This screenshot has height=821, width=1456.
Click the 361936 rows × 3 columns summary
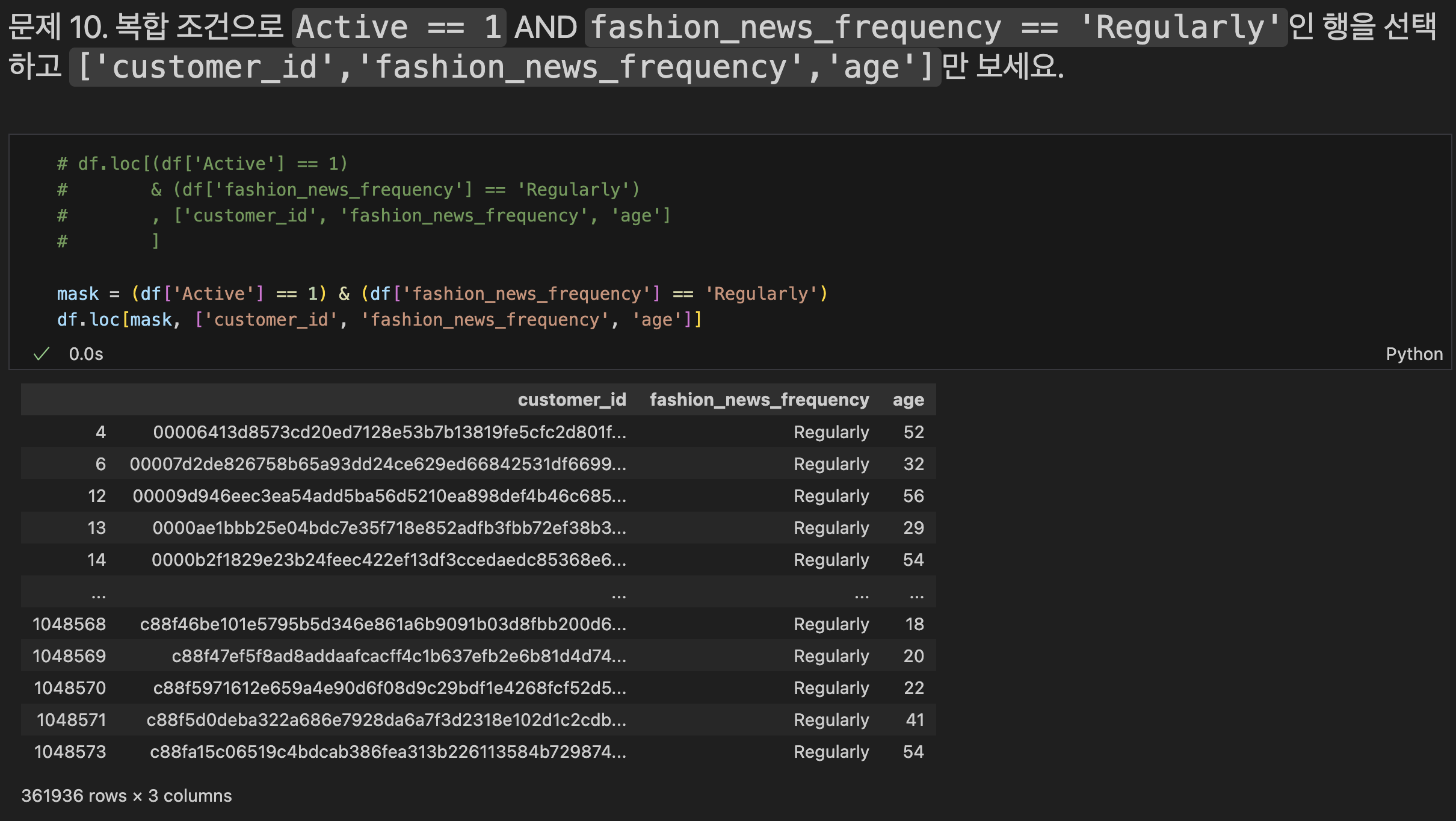(126, 796)
